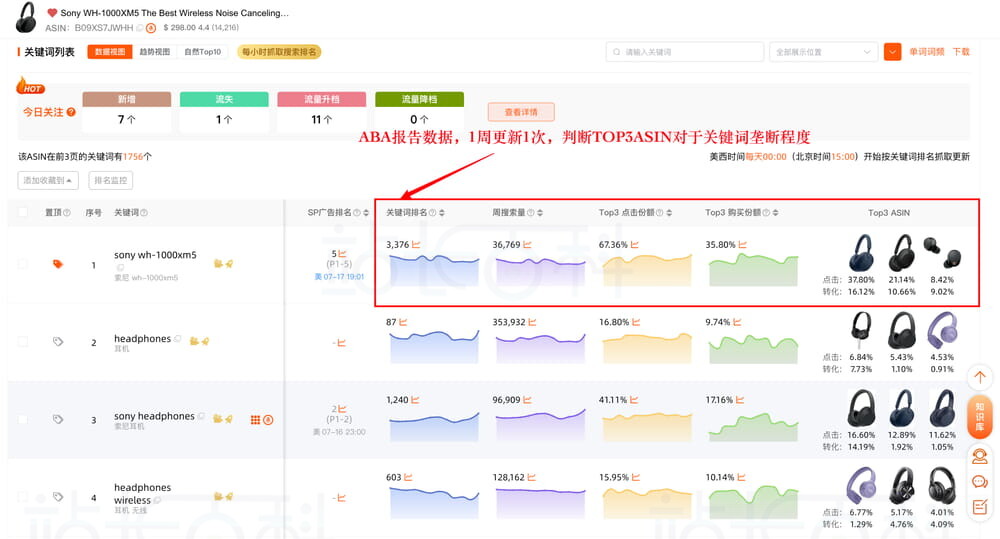Click the heart favorite icon beside product title
Screen dimensions: 1000x539
click(52, 13)
